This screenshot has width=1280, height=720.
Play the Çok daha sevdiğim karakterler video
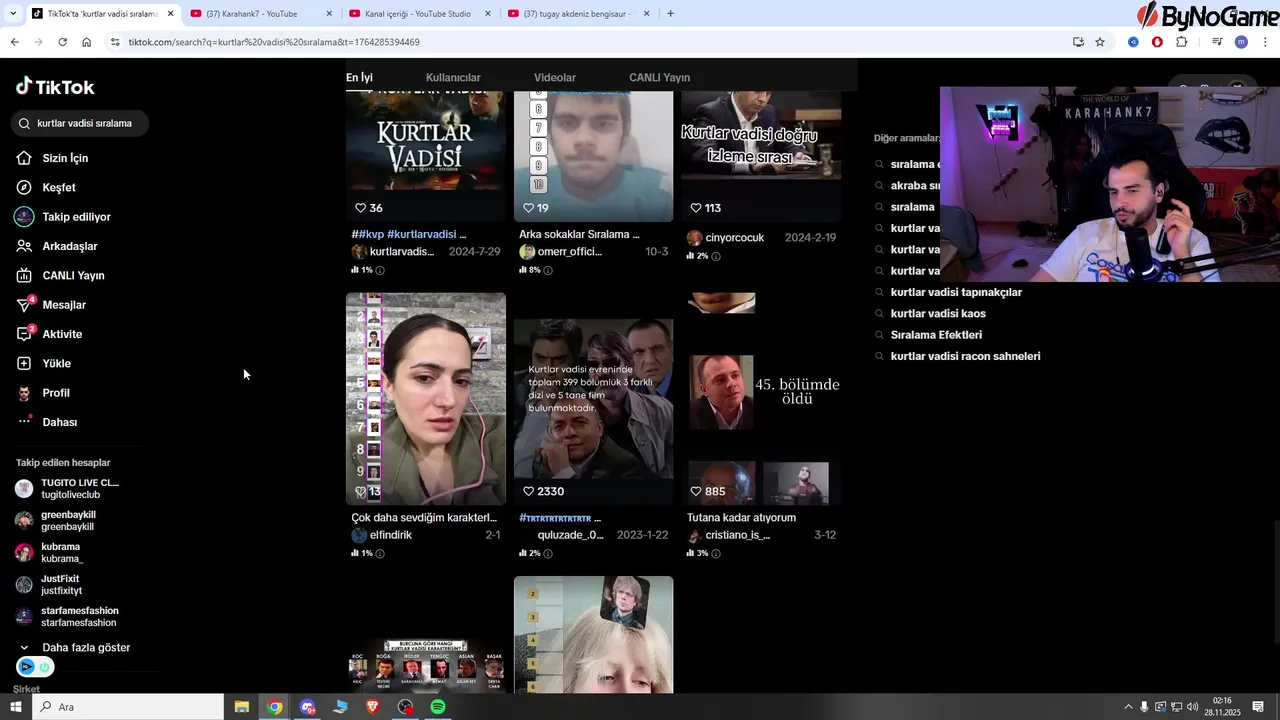[426, 399]
